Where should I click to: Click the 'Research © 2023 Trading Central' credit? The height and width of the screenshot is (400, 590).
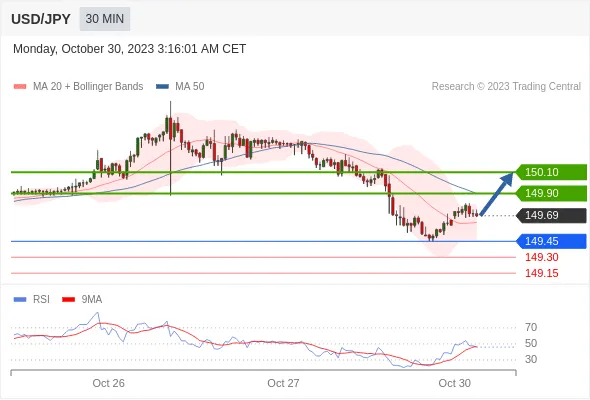click(506, 87)
